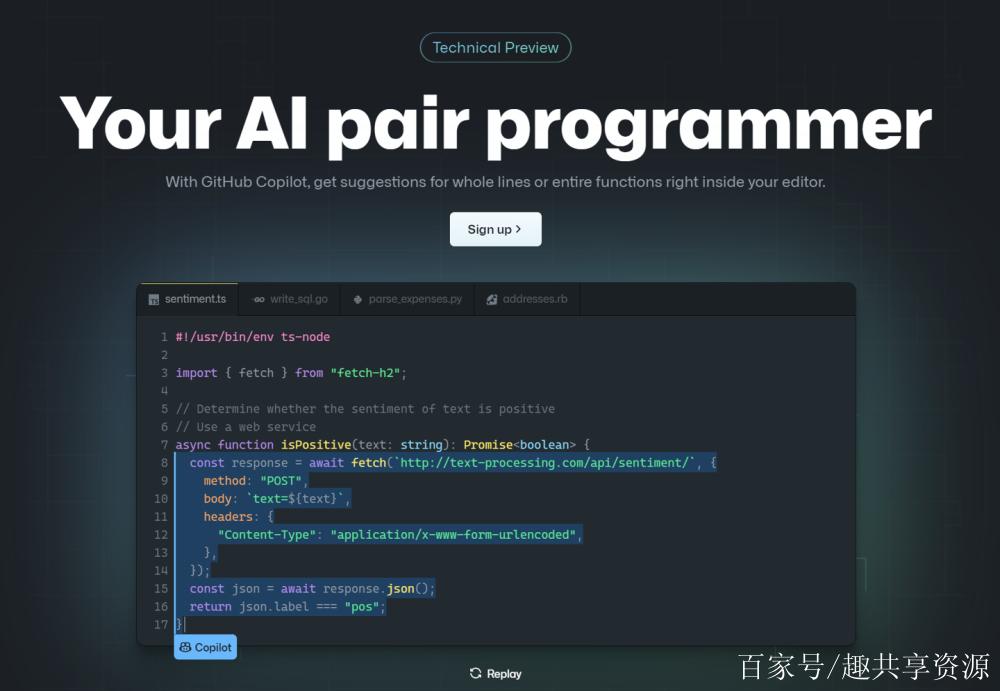1000x691 pixels.
Task: Click the Replay text label
Action: pyautogui.click(x=504, y=674)
